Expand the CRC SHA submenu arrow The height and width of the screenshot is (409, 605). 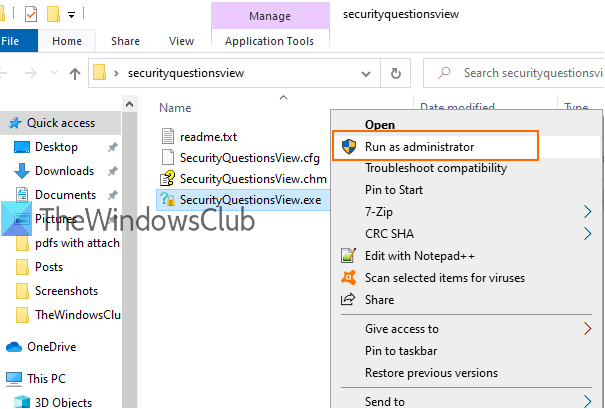587,234
